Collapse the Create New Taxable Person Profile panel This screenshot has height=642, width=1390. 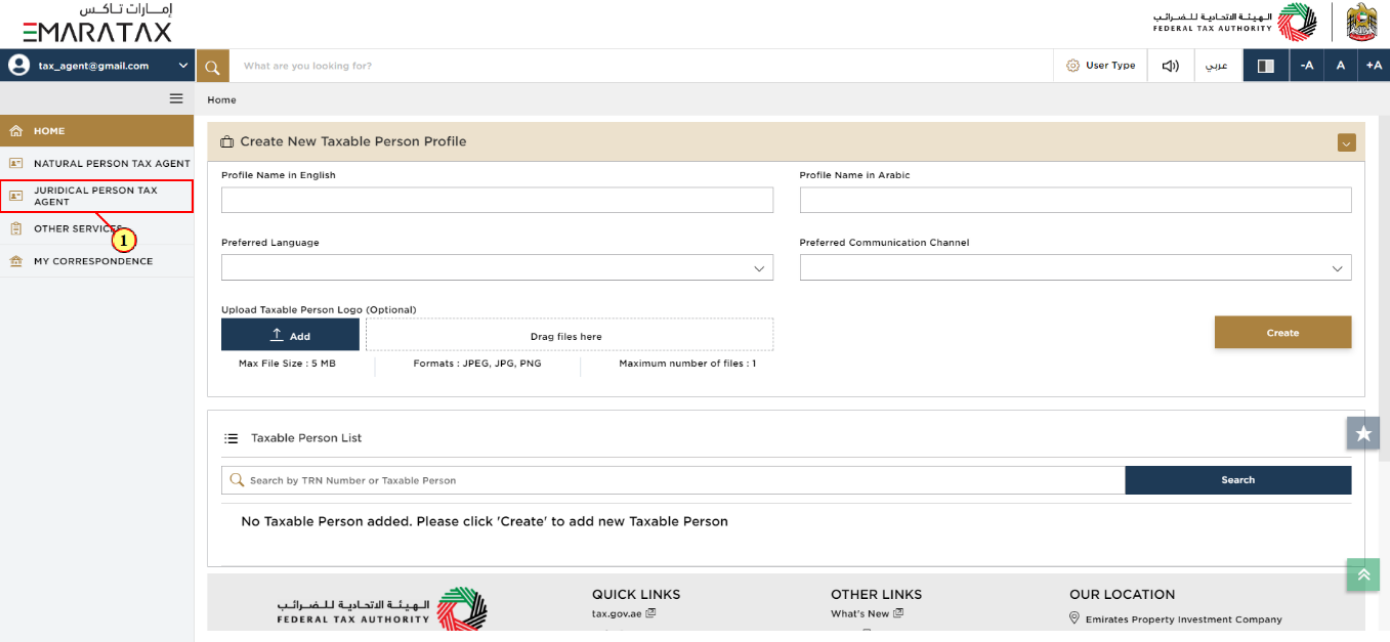click(x=1346, y=143)
